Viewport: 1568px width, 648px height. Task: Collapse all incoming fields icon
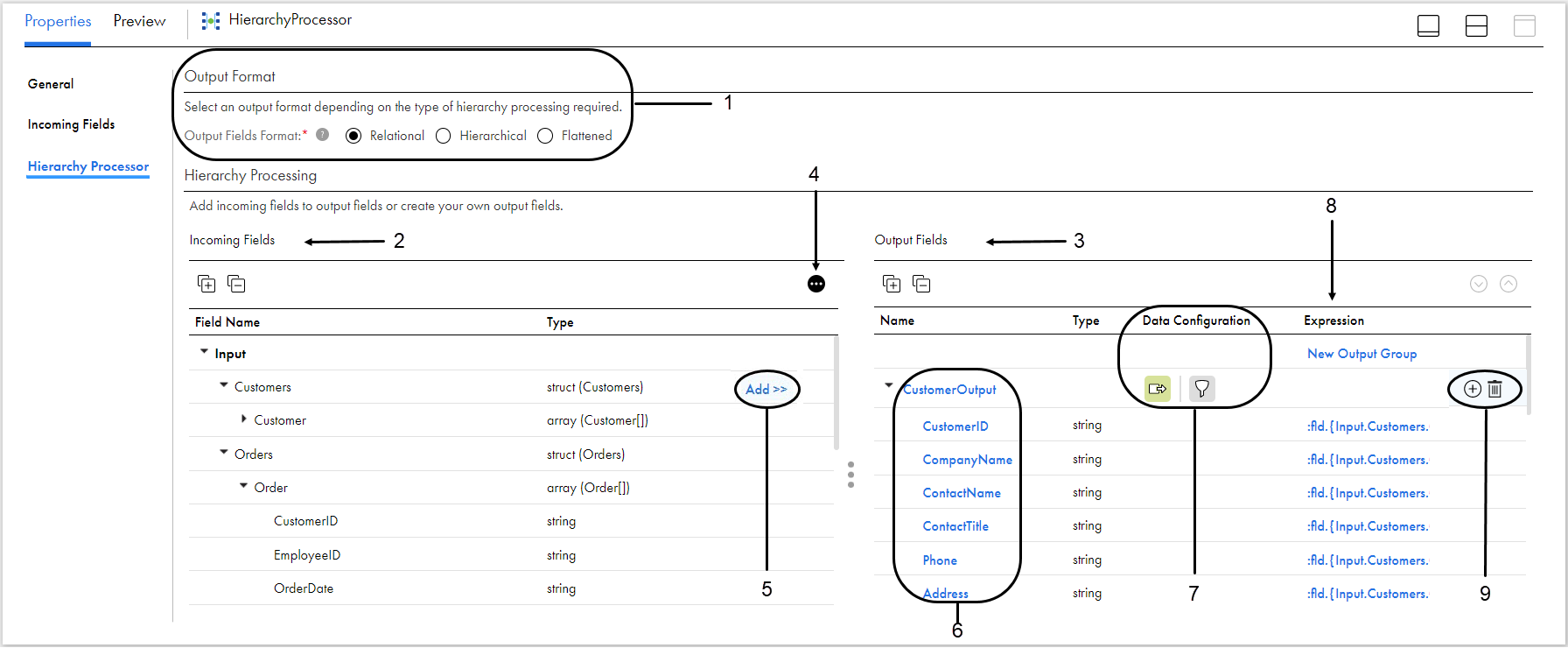(236, 284)
